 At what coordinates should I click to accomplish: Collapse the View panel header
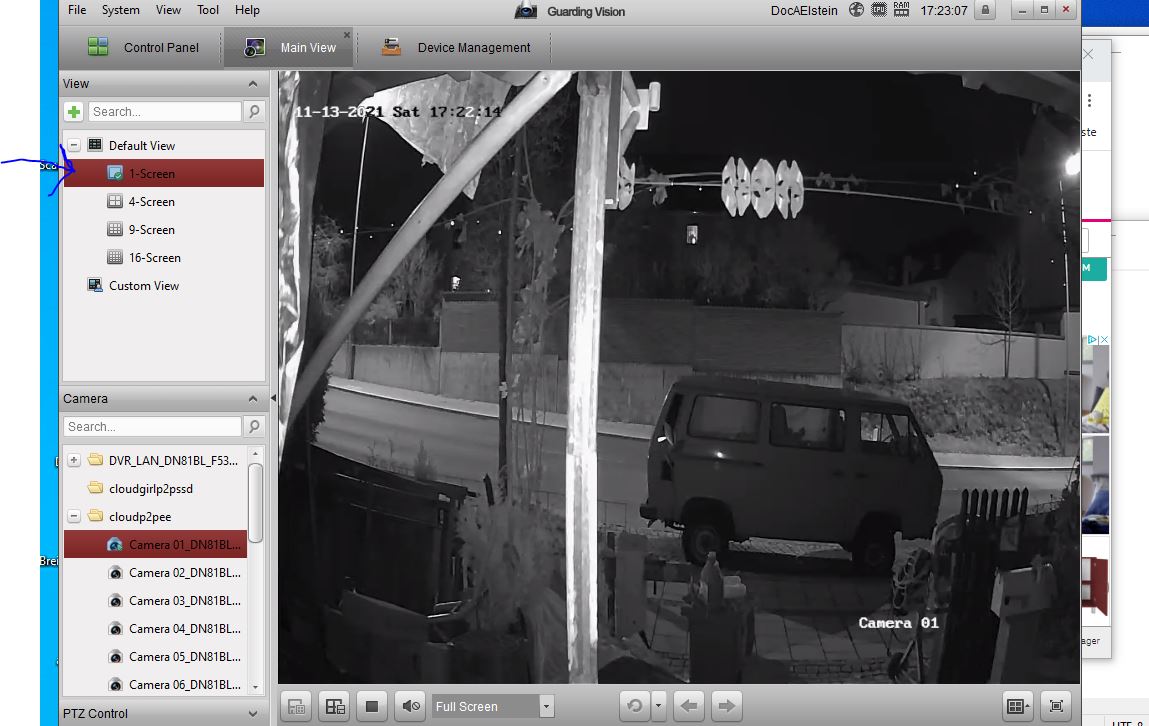pyautogui.click(x=253, y=84)
